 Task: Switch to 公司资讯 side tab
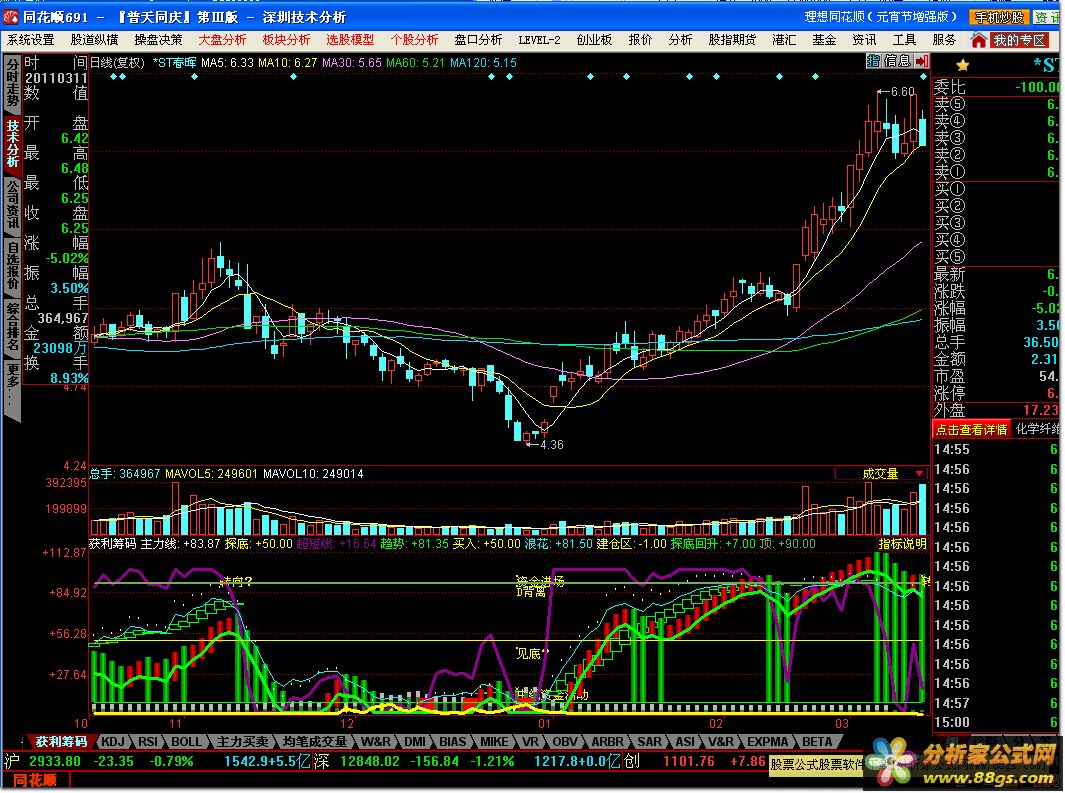(x=12, y=204)
